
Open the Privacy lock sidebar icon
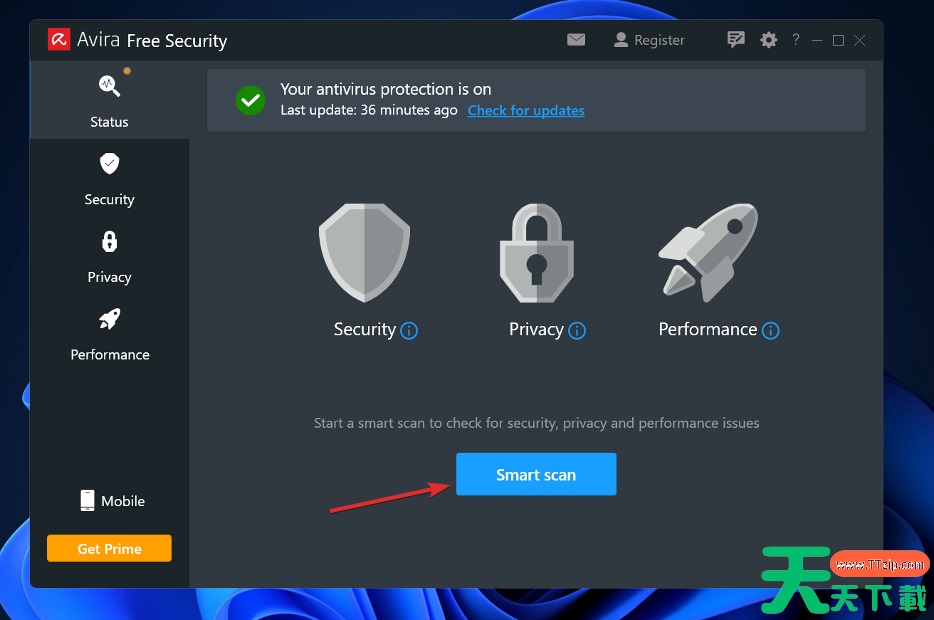click(x=110, y=241)
